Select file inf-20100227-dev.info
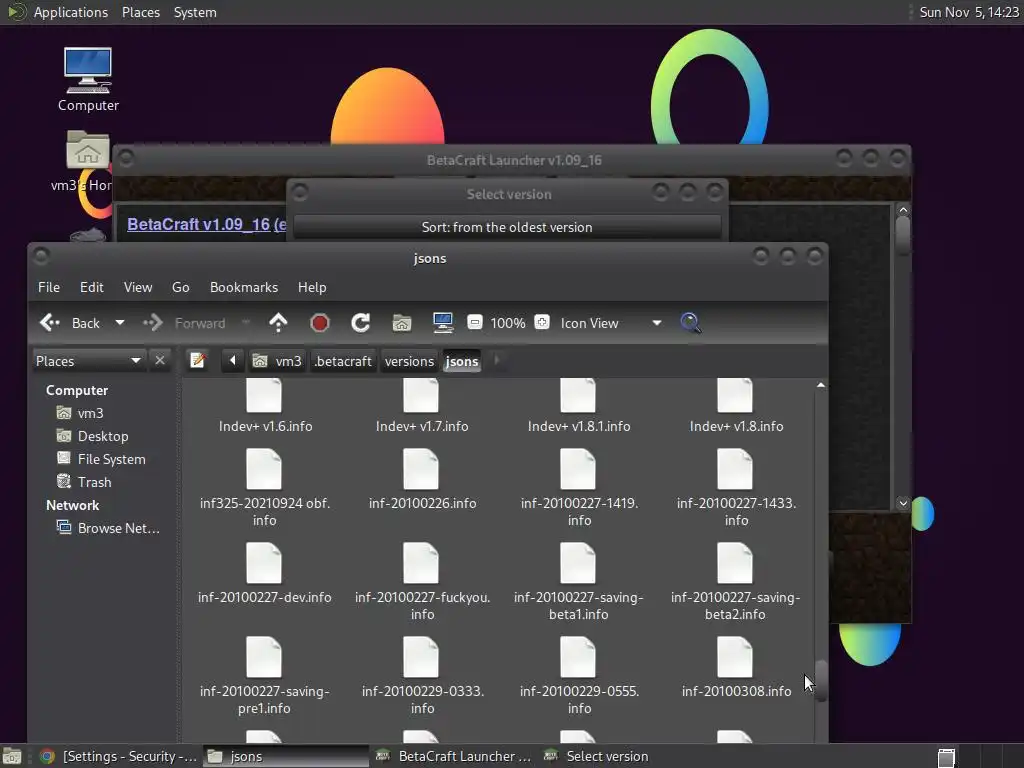Image resolution: width=1024 pixels, height=768 pixels. click(264, 573)
